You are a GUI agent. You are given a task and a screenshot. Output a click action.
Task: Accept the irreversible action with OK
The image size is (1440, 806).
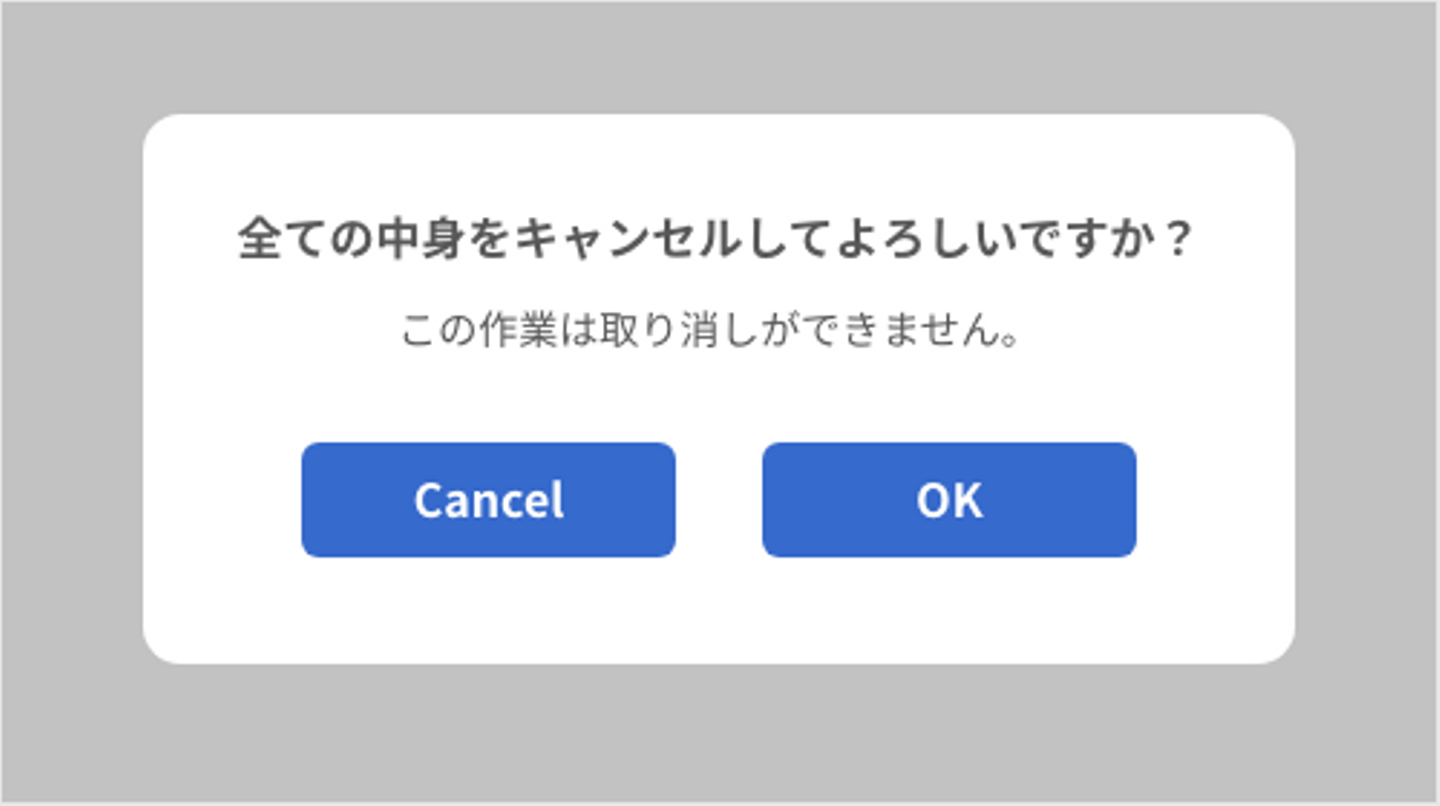coord(948,500)
